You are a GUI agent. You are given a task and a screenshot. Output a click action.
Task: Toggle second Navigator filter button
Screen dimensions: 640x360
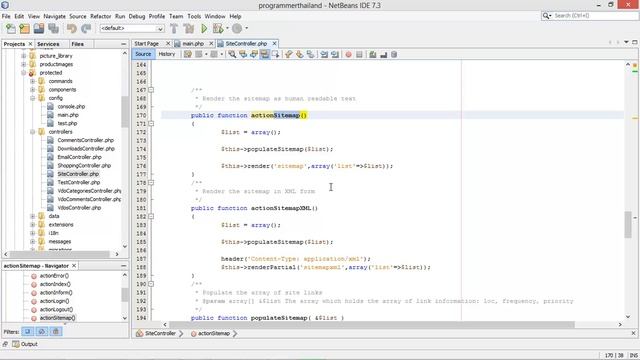point(42,331)
